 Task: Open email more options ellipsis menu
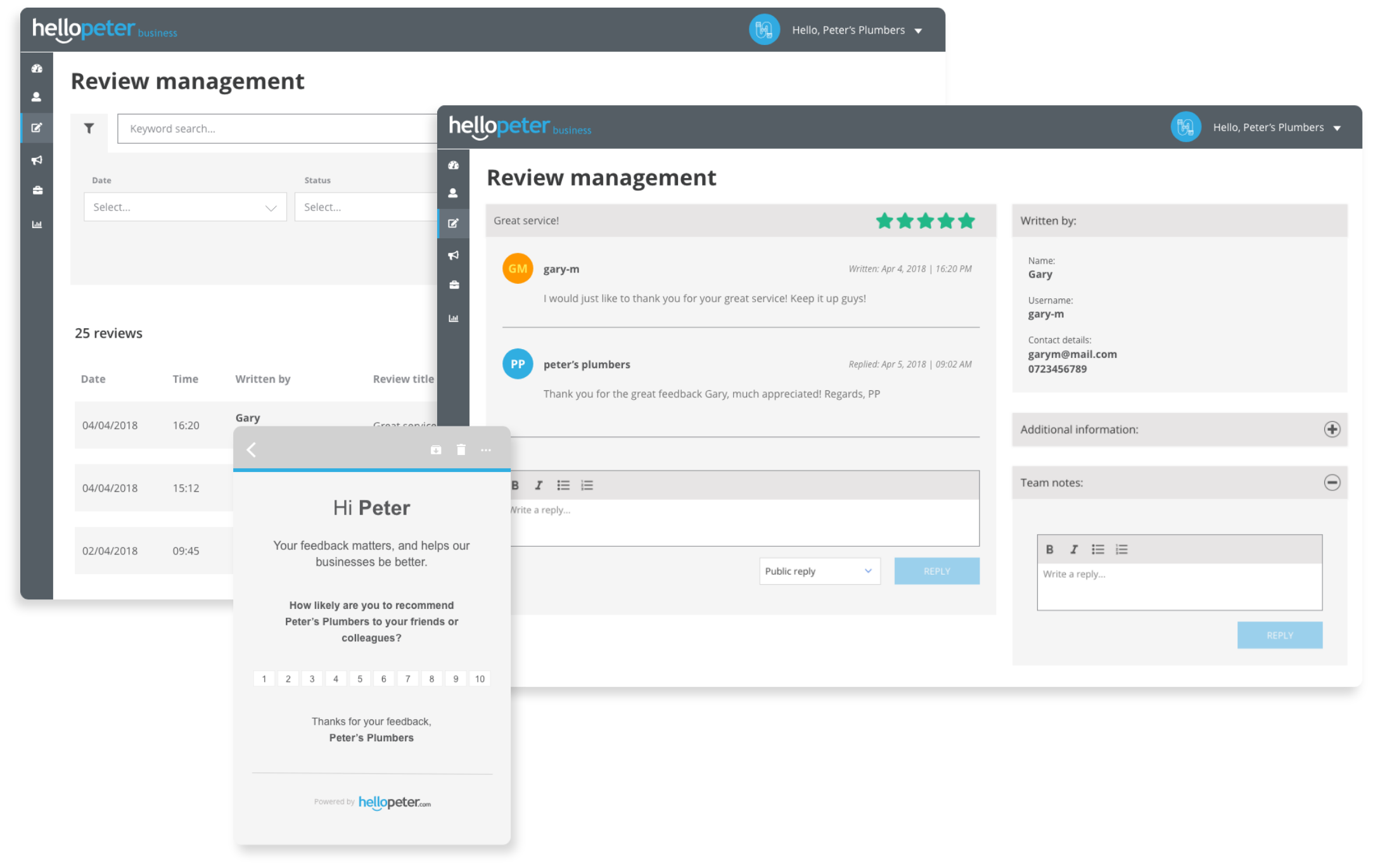(486, 450)
